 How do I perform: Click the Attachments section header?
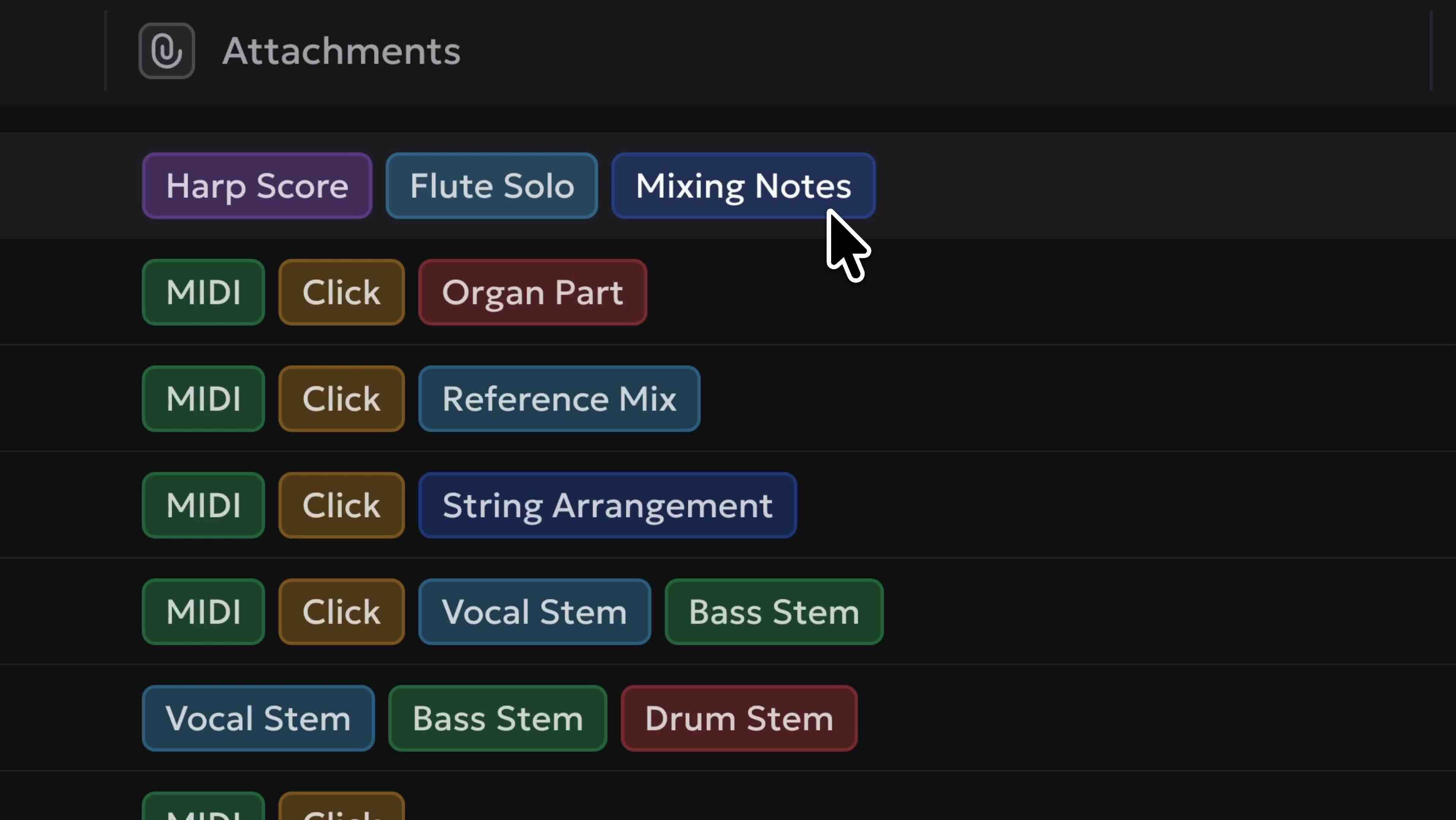pyautogui.click(x=341, y=50)
